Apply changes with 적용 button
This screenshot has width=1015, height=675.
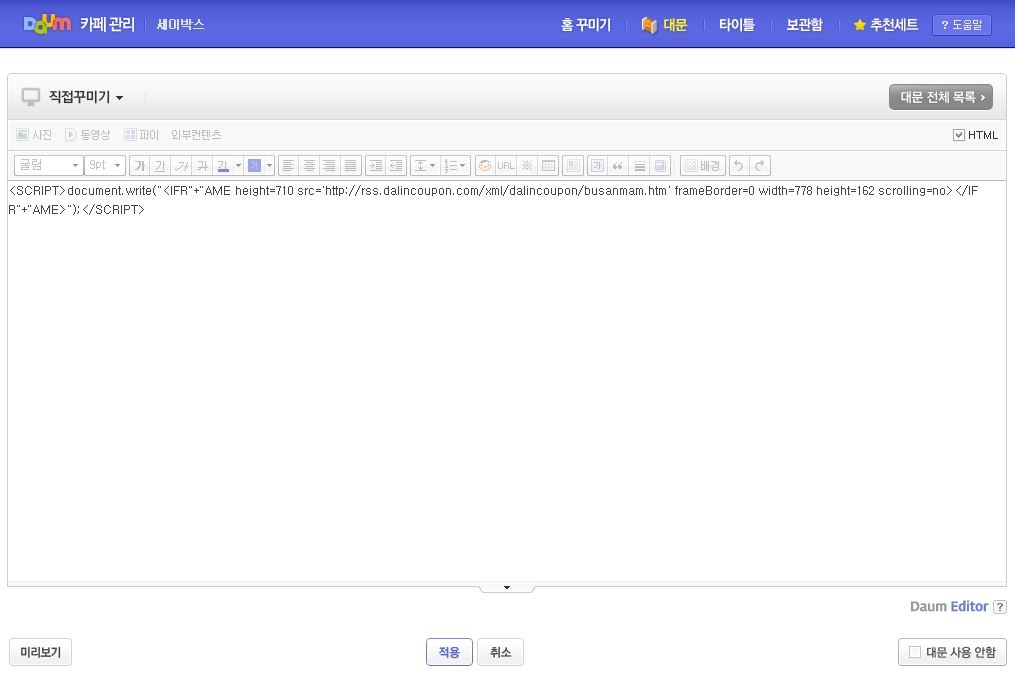(449, 652)
